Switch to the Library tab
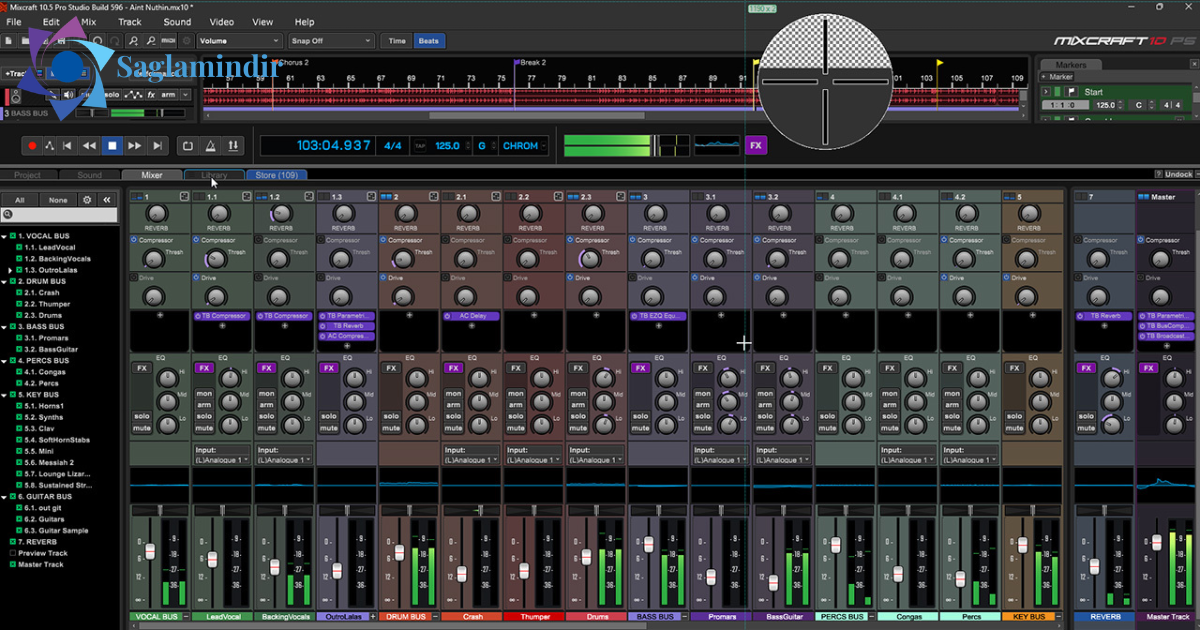 click(213, 175)
